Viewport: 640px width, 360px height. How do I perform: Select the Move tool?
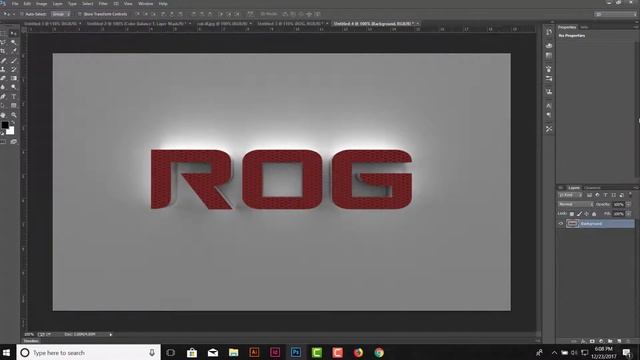[x=13, y=33]
